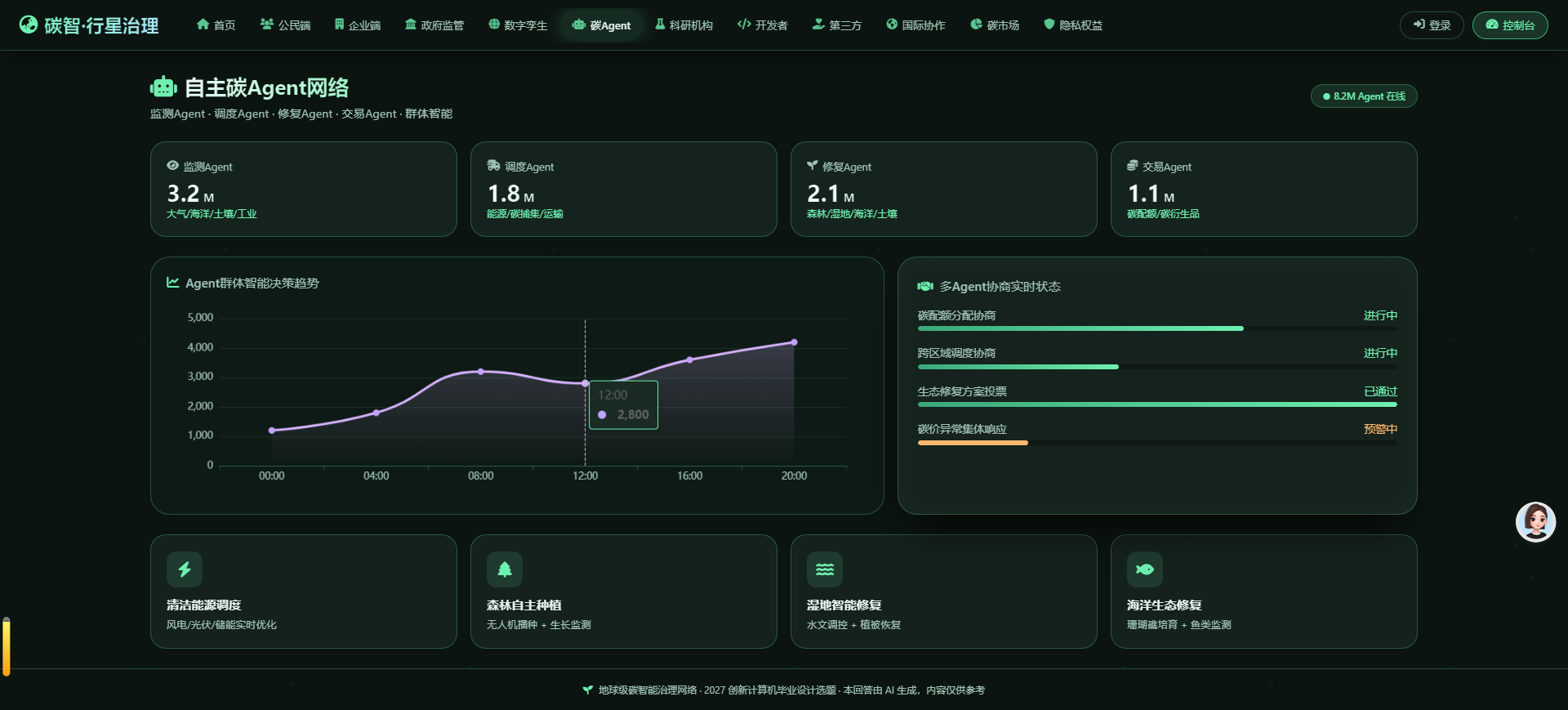Click the handshake icon beside 多Agent协商实时状态
1568x710 pixels.
(x=925, y=286)
